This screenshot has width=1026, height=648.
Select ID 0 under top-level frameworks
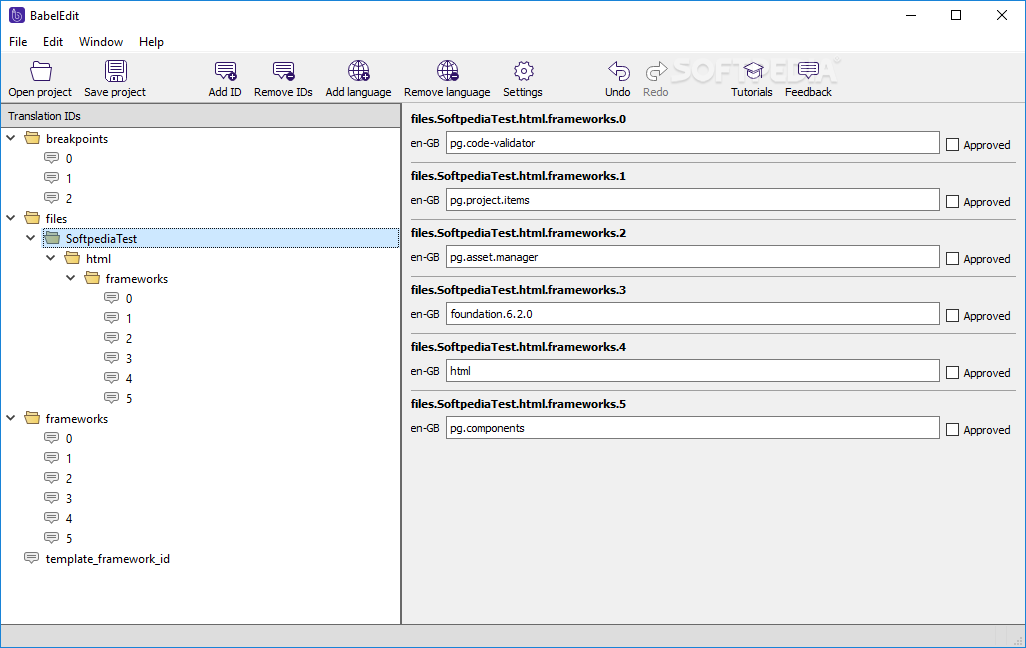pos(69,439)
